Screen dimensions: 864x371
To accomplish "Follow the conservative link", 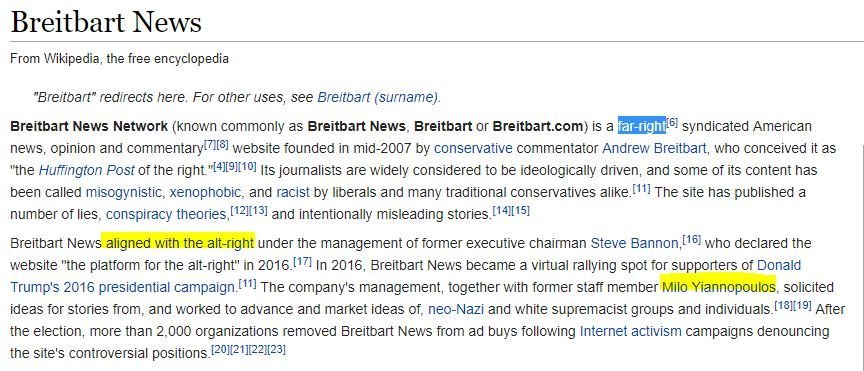I will click(473, 148).
